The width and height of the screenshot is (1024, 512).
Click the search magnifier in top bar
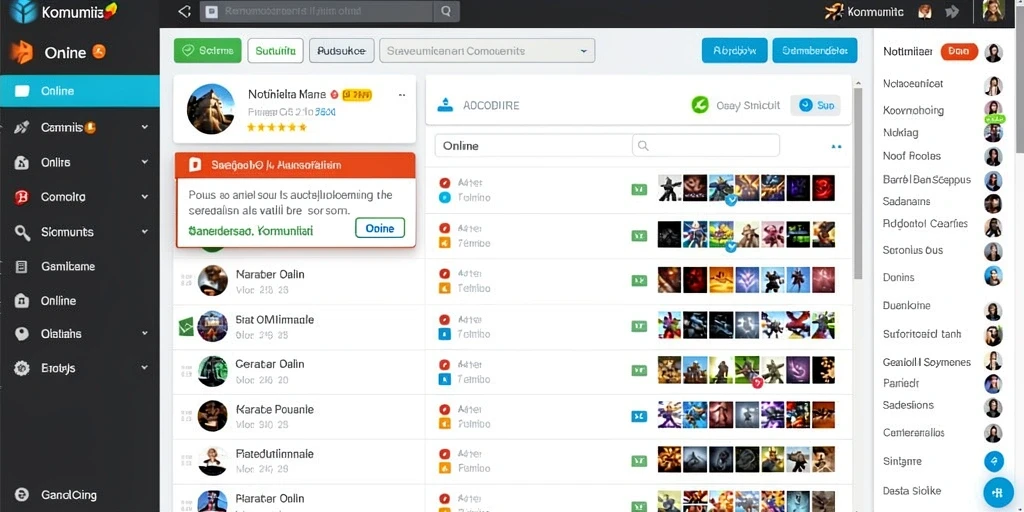tap(446, 11)
